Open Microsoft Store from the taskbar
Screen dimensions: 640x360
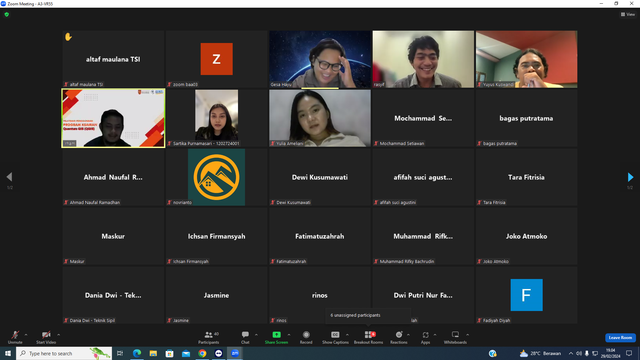pos(169,353)
